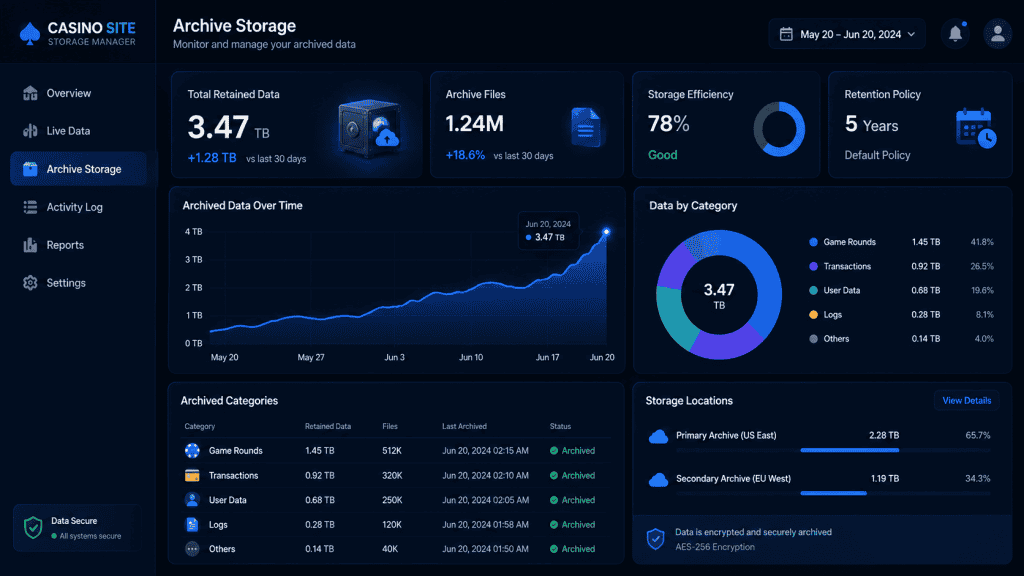The image size is (1024, 576).
Task: Click the calendar icon in date range
Action: click(786, 34)
